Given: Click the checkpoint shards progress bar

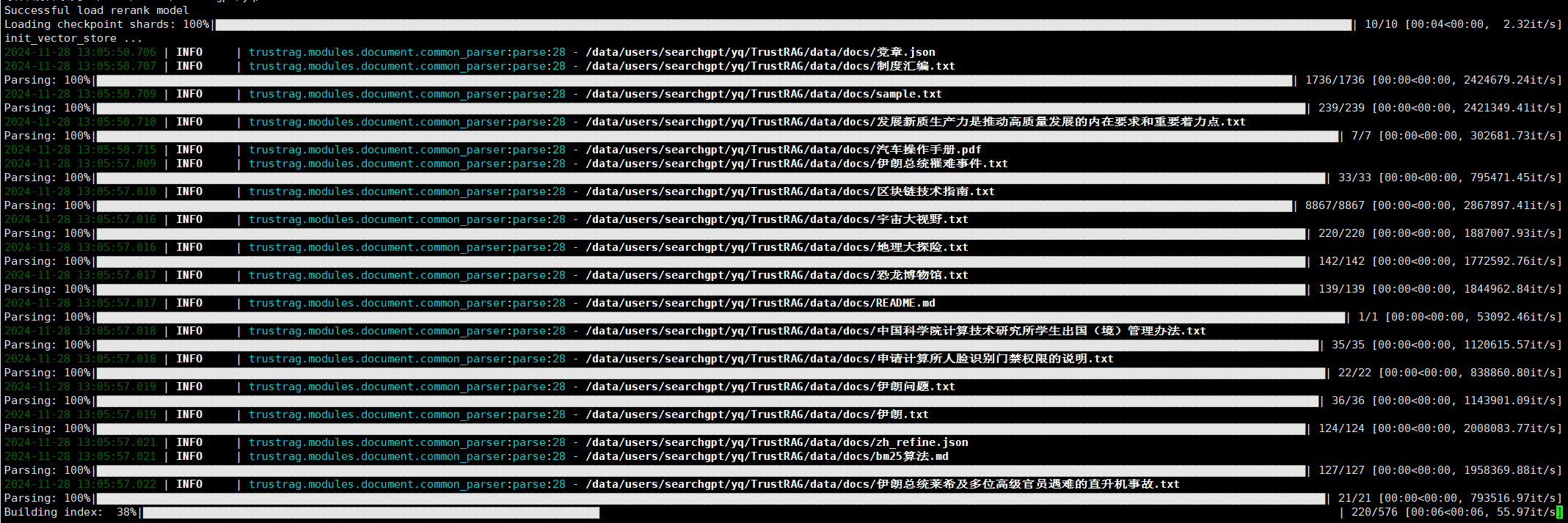Looking at the screenshot, I should click(x=783, y=24).
